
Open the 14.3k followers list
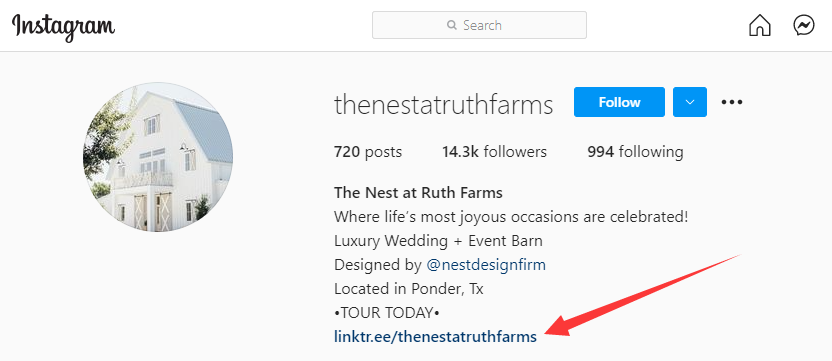[495, 152]
